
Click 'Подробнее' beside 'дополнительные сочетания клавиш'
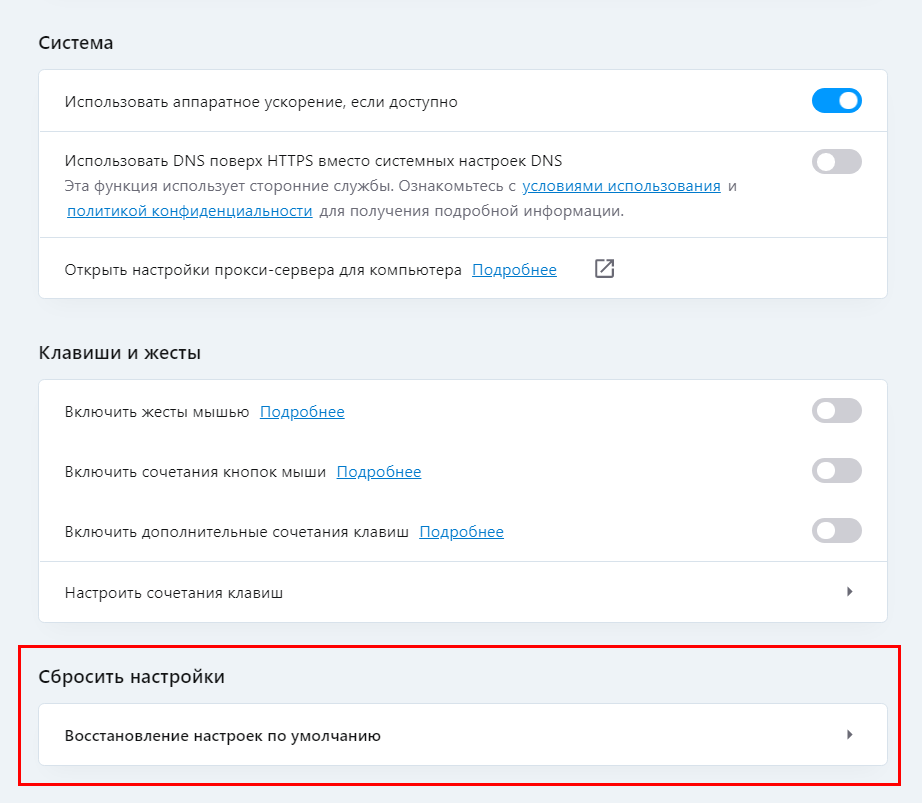461,532
